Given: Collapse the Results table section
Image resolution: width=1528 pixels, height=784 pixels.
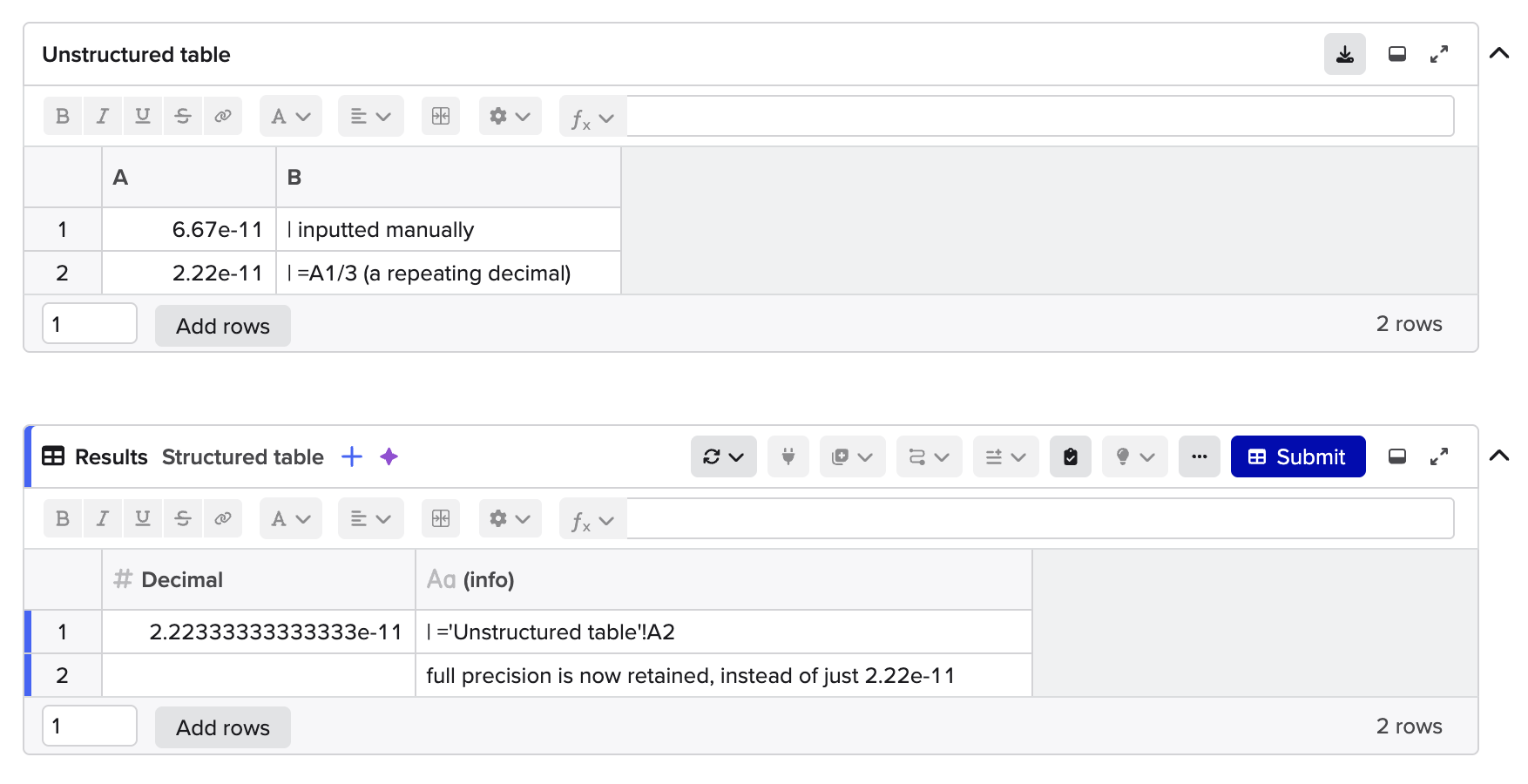Looking at the screenshot, I should pyautogui.click(x=1498, y=456).
